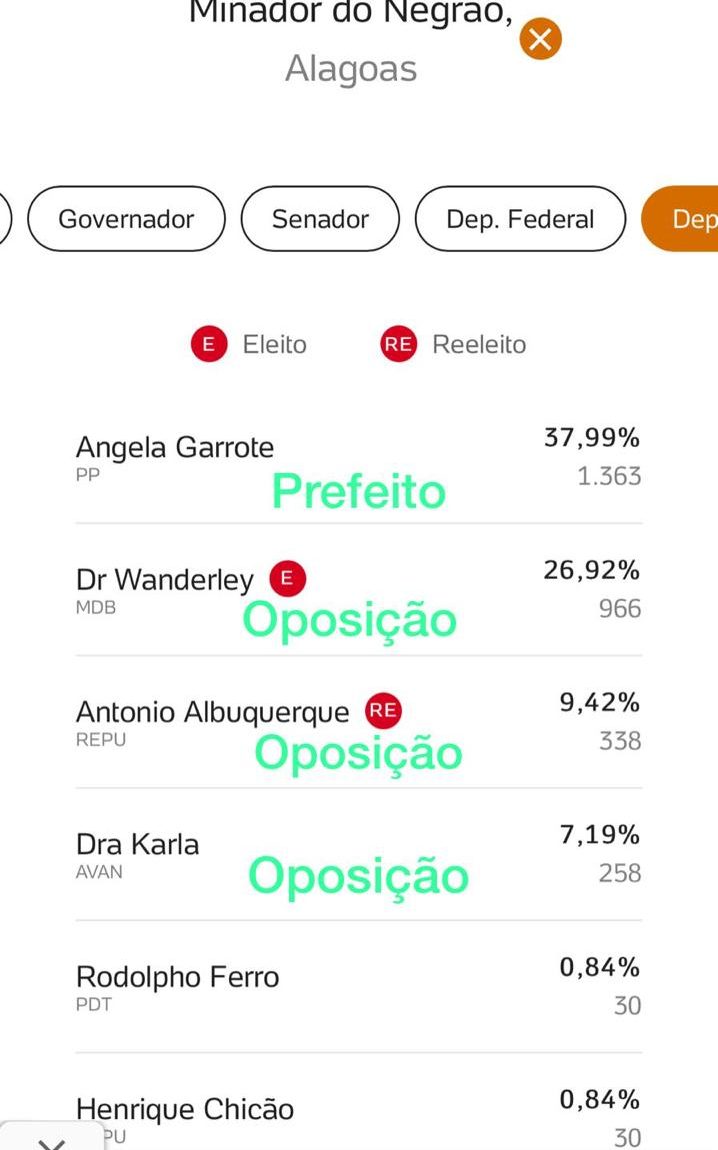Select the Dep. Federal tab
This screenshot has height=1150, width=718.
(520, 219)
